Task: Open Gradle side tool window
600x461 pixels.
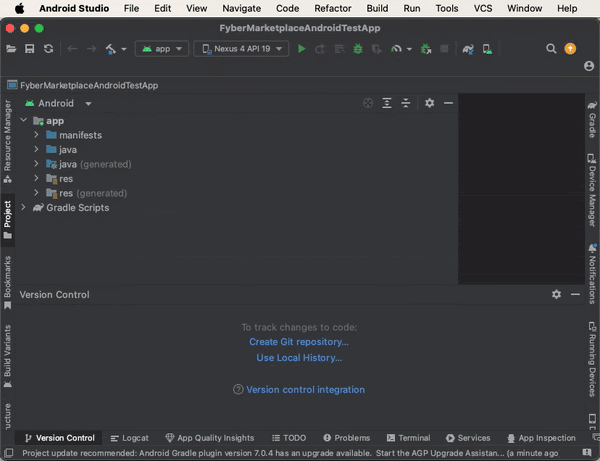Action: pos(592,119)
